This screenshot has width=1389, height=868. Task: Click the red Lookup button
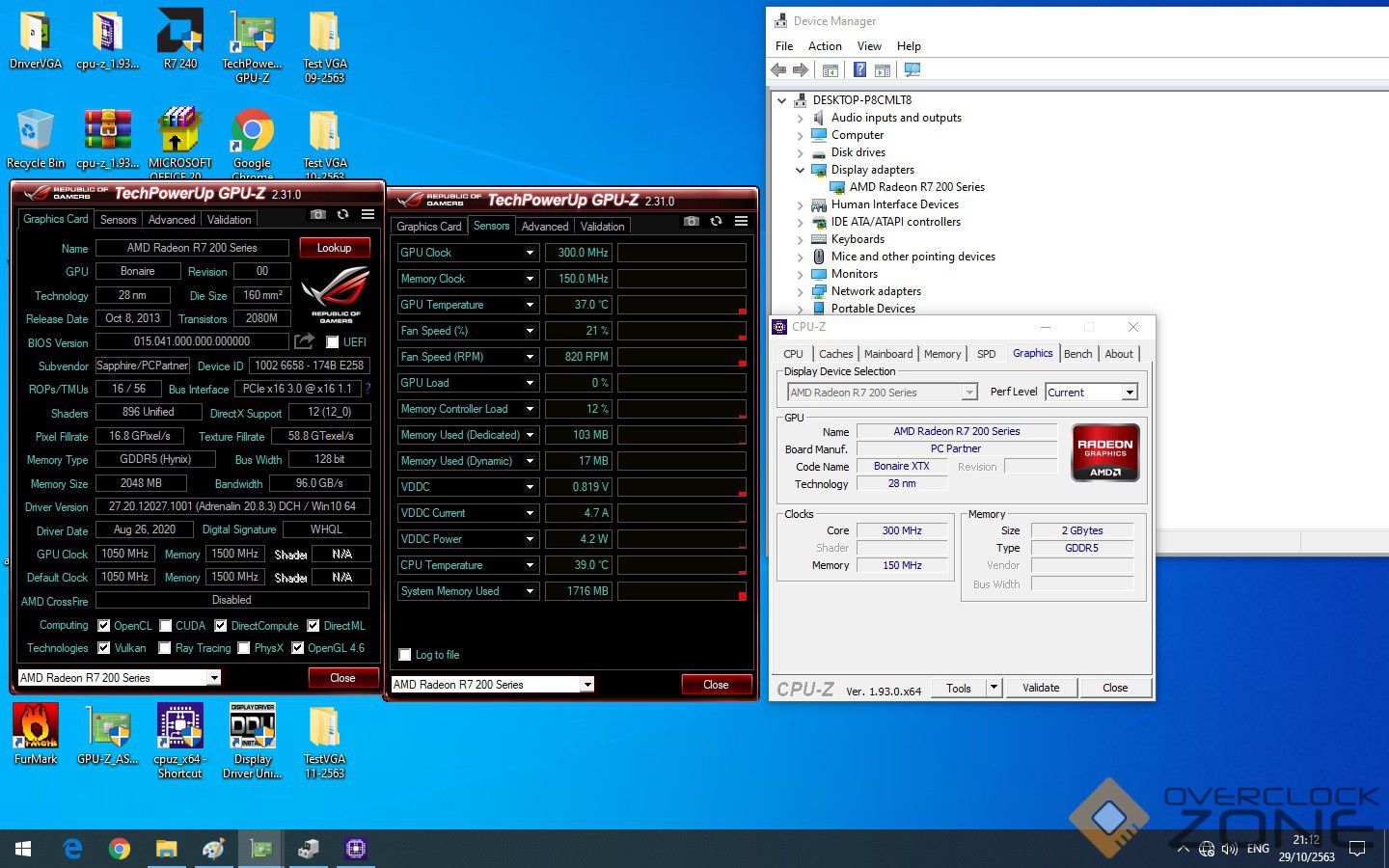[334, 248]
